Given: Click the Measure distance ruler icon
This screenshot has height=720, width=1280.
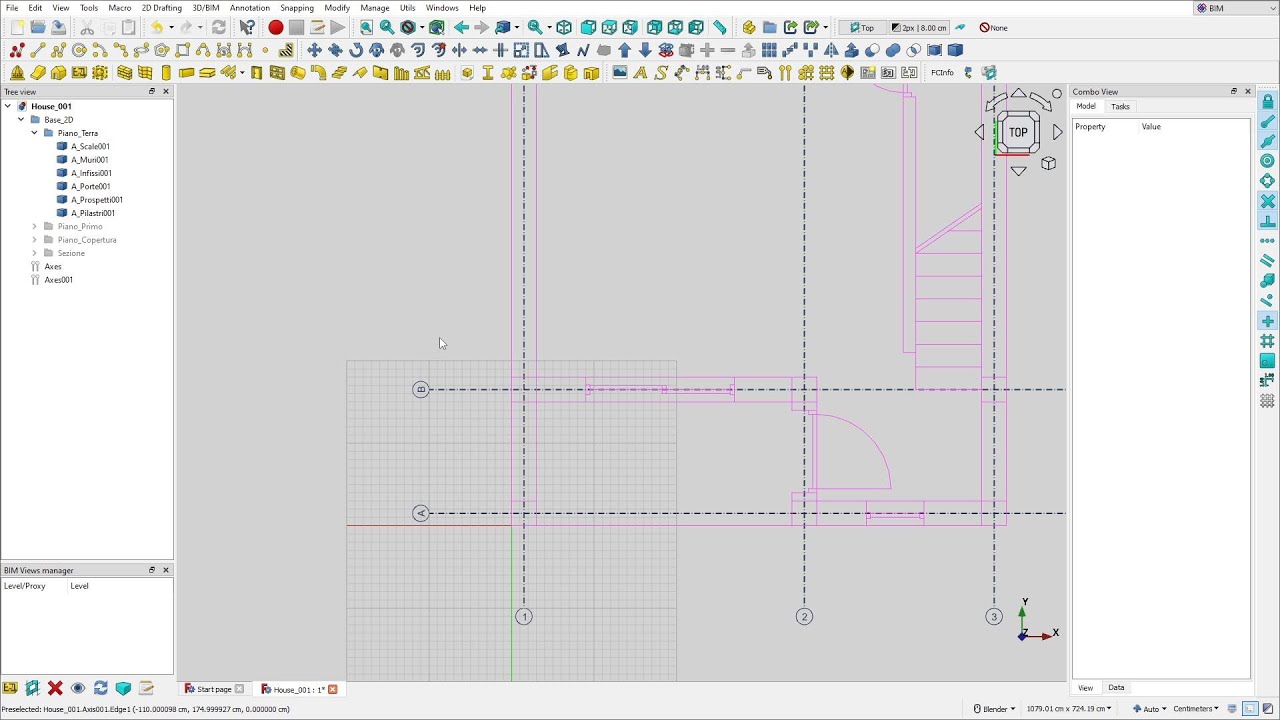Looking at the screenshot, I should click(x=719, y=27).
